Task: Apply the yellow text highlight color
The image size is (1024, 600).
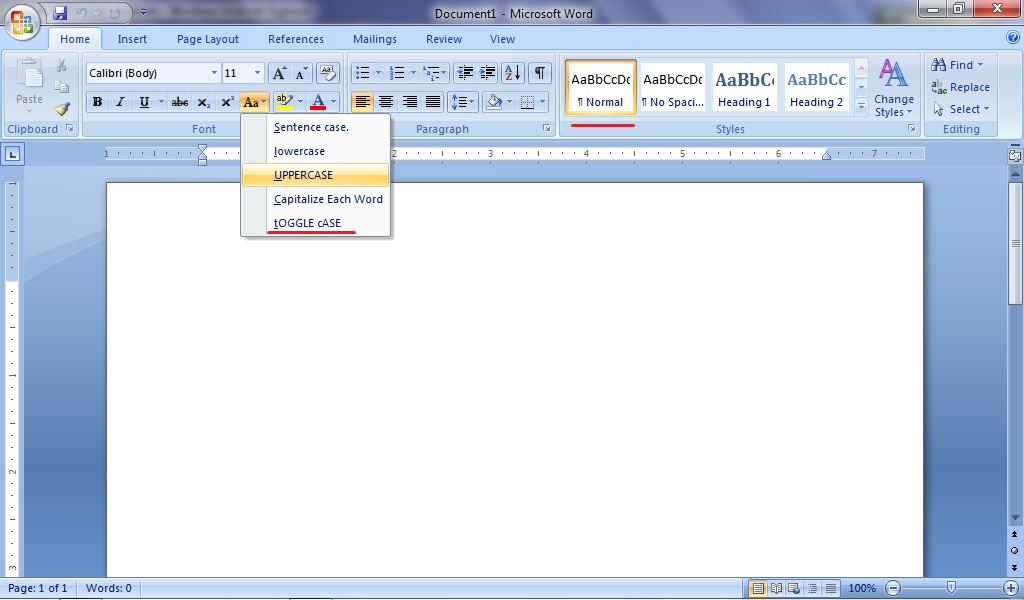Action: click(x=285, y=102)
